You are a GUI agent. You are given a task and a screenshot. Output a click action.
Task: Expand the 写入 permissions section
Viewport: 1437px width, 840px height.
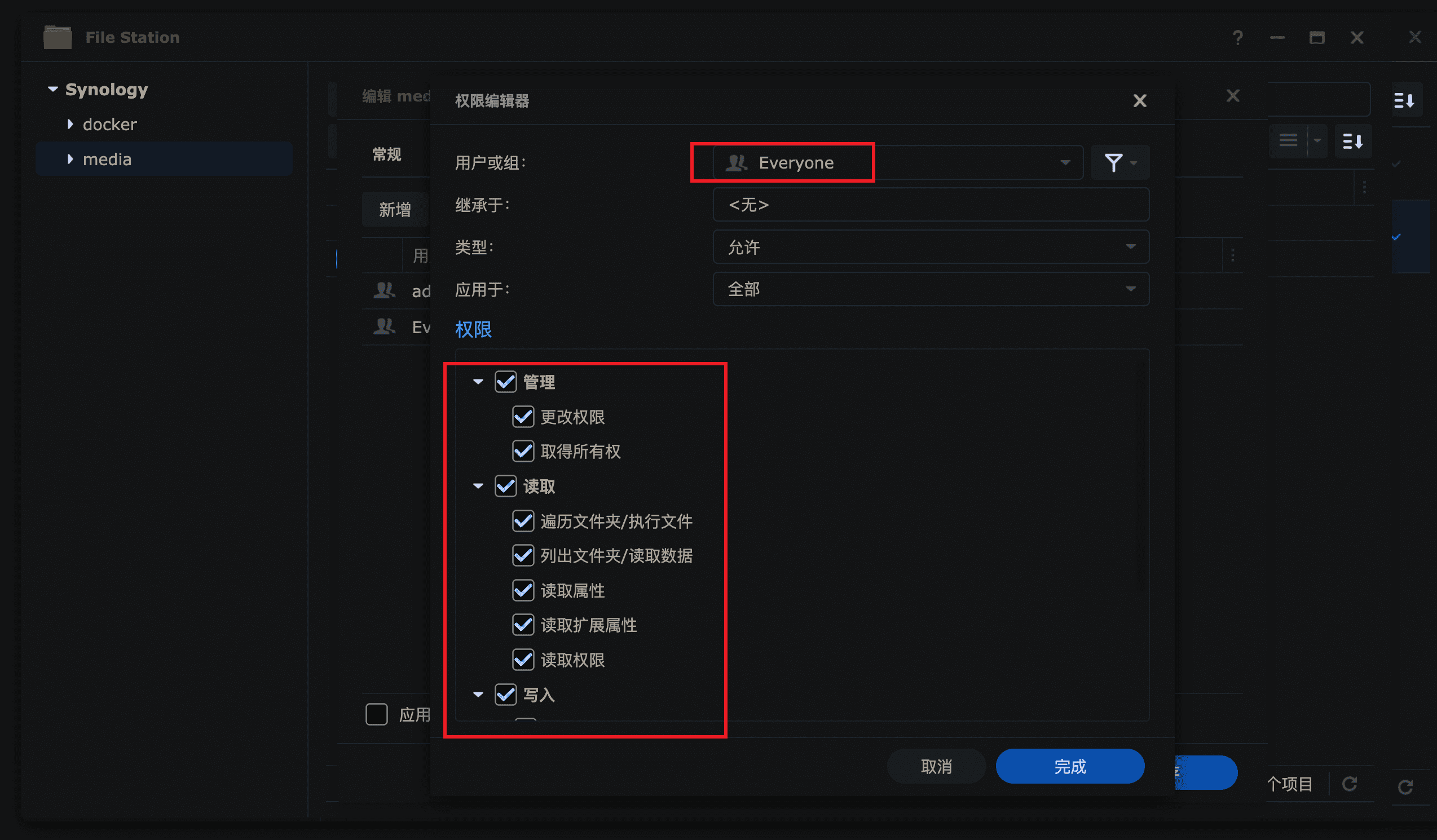[478, 693]
